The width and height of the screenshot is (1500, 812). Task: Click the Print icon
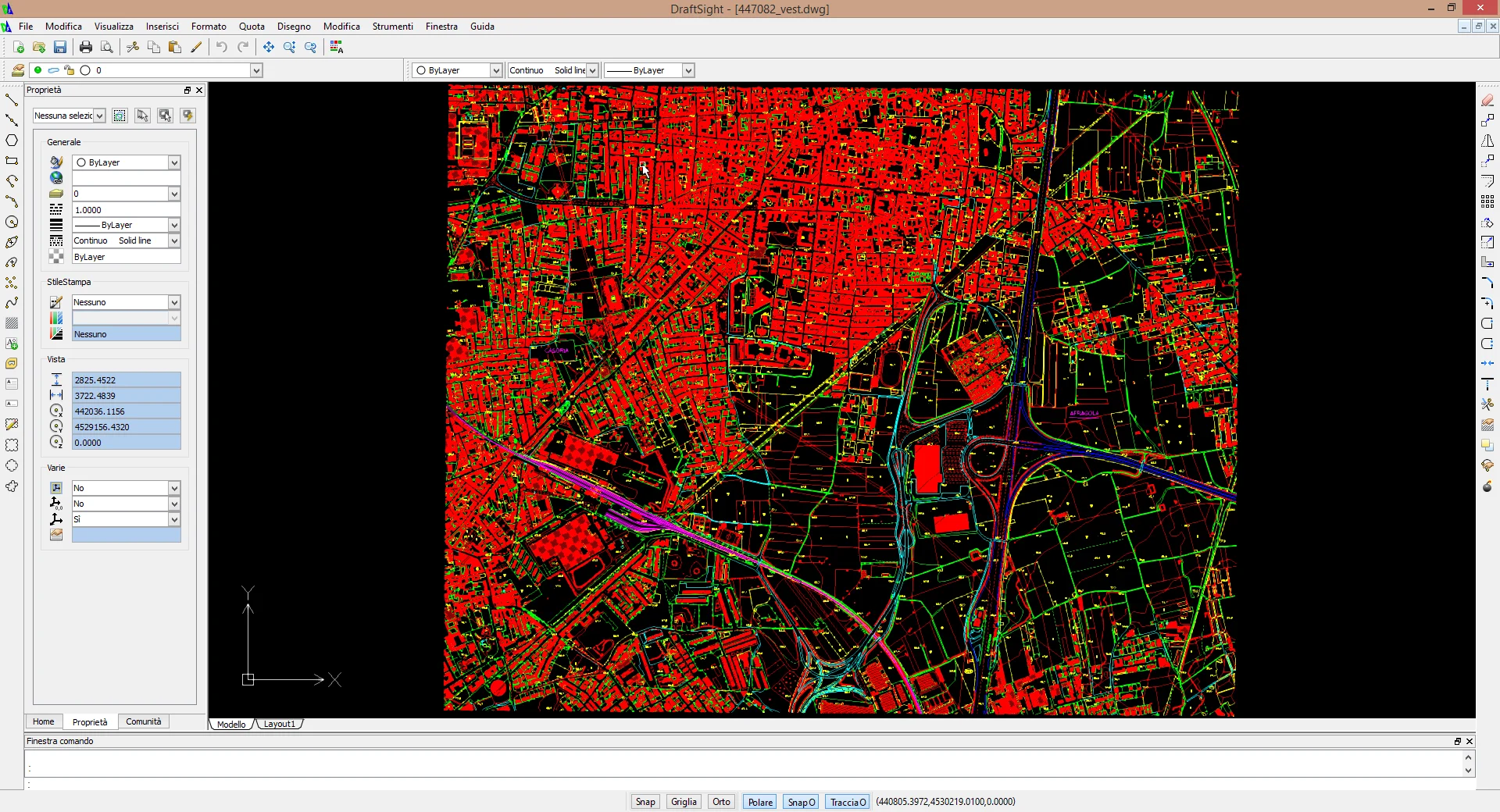(x=86, y=48)
